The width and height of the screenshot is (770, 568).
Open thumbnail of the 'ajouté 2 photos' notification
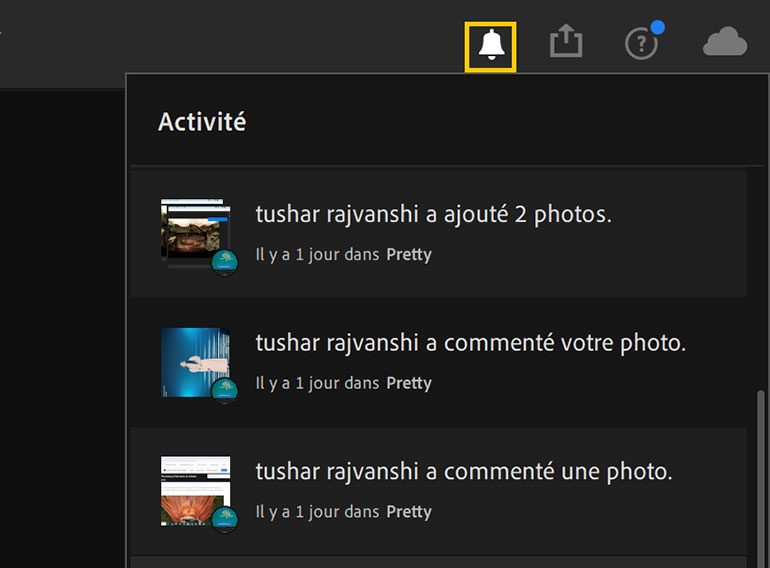(x=193, y=230)
